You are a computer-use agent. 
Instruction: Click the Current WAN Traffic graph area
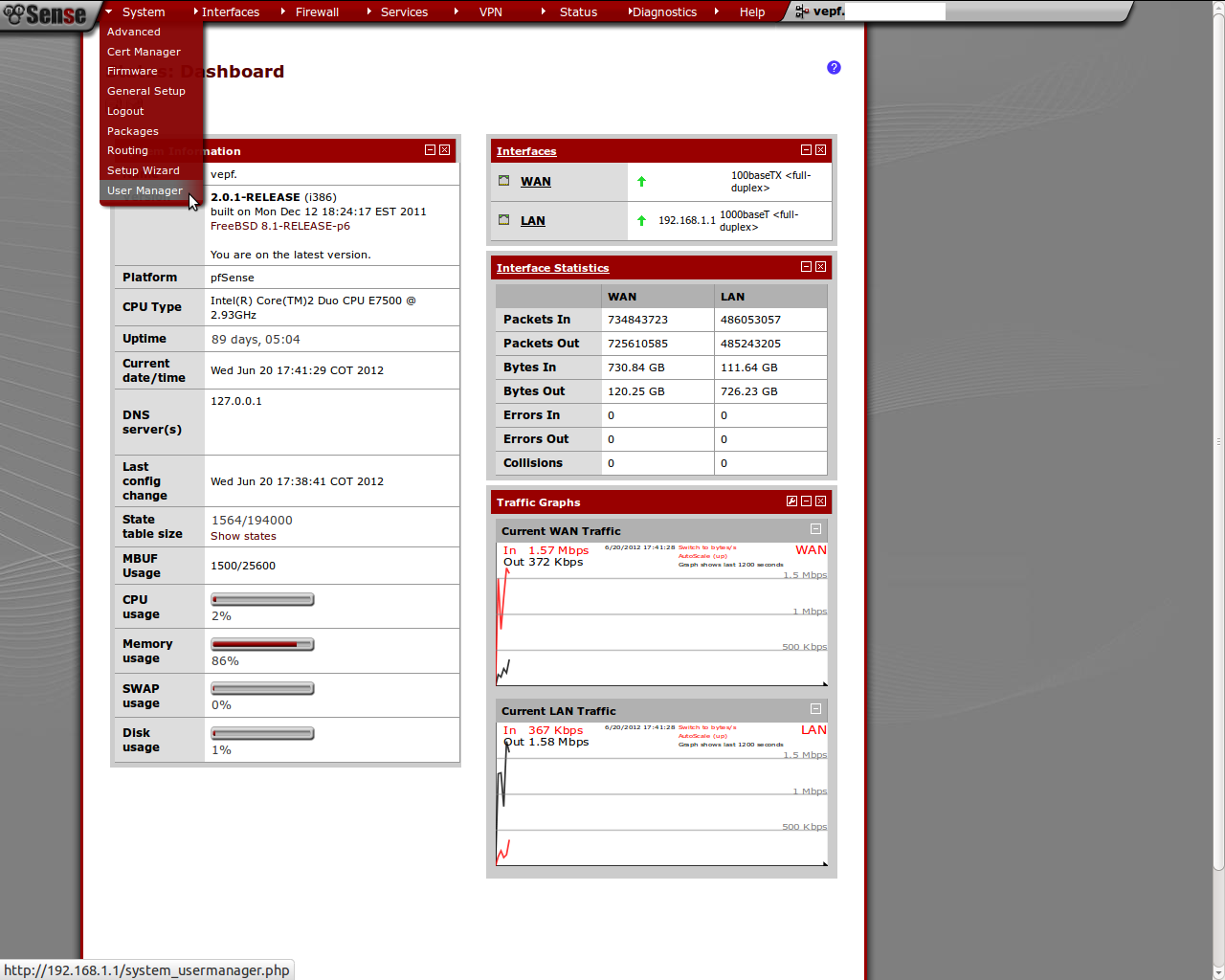661,613
